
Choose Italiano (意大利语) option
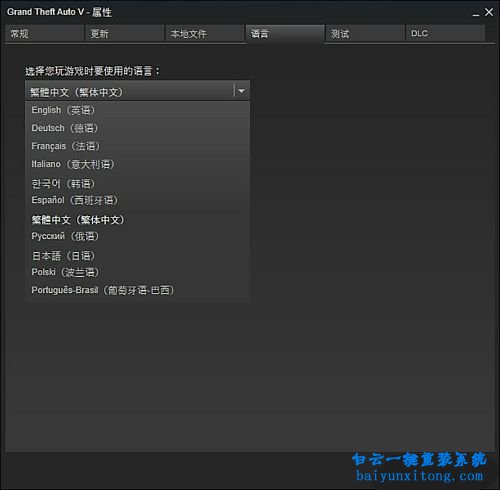coord(137,164)
